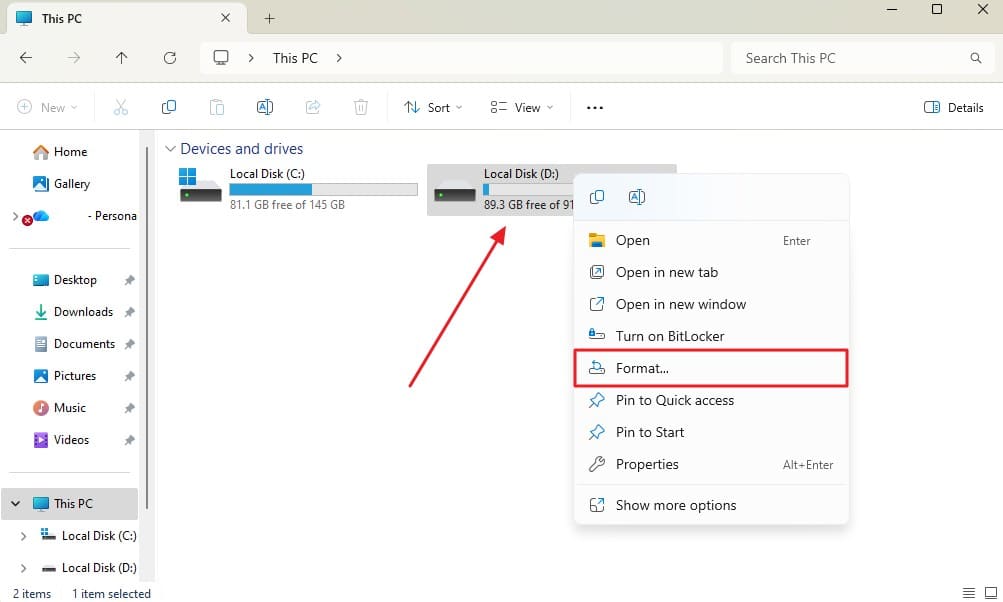Screen dimensions: 1003x602
Task: Open Home in navigation pane
Action: (70, 152)
